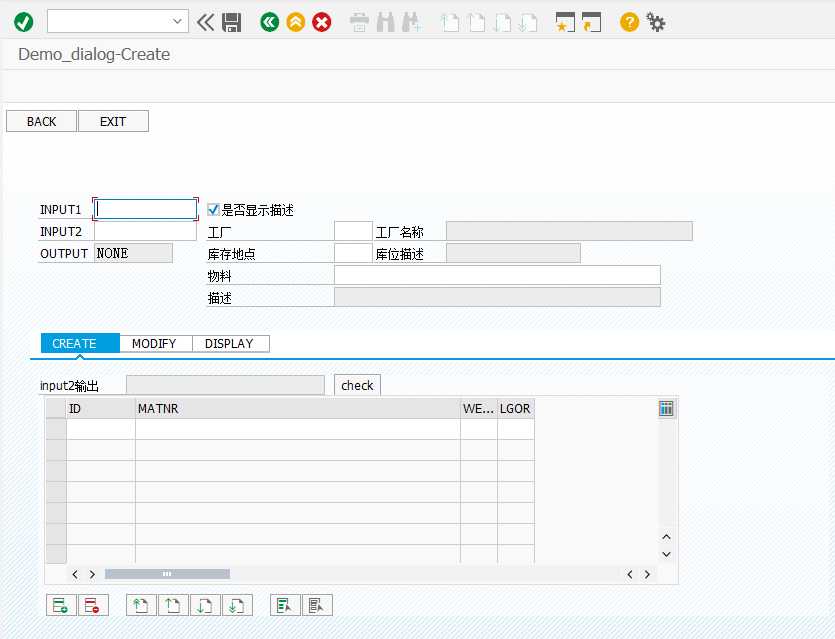835x639 pixels.
Task: Click the OUTPUT field showing NONE
Action: (x=133, y=253)
